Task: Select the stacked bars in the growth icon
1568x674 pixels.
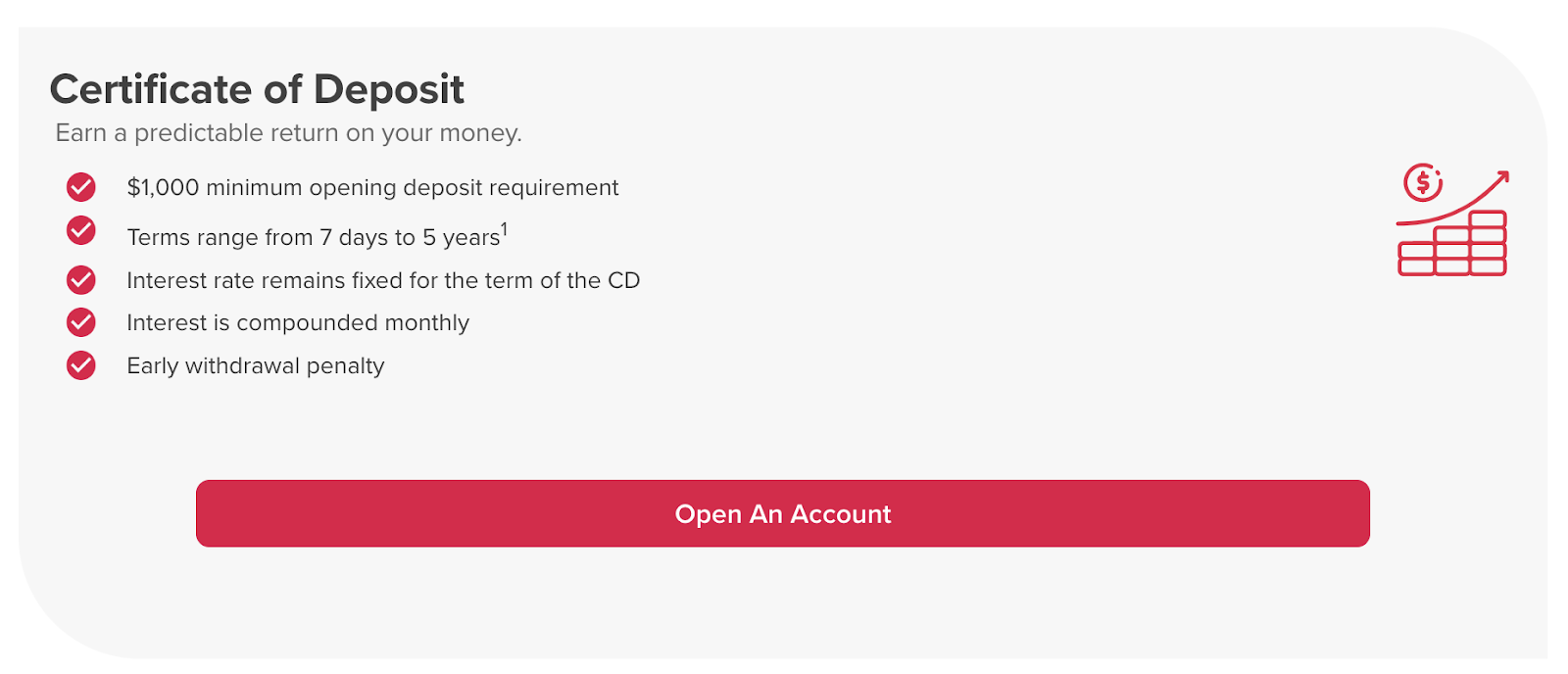Action: click(1452, 243)
